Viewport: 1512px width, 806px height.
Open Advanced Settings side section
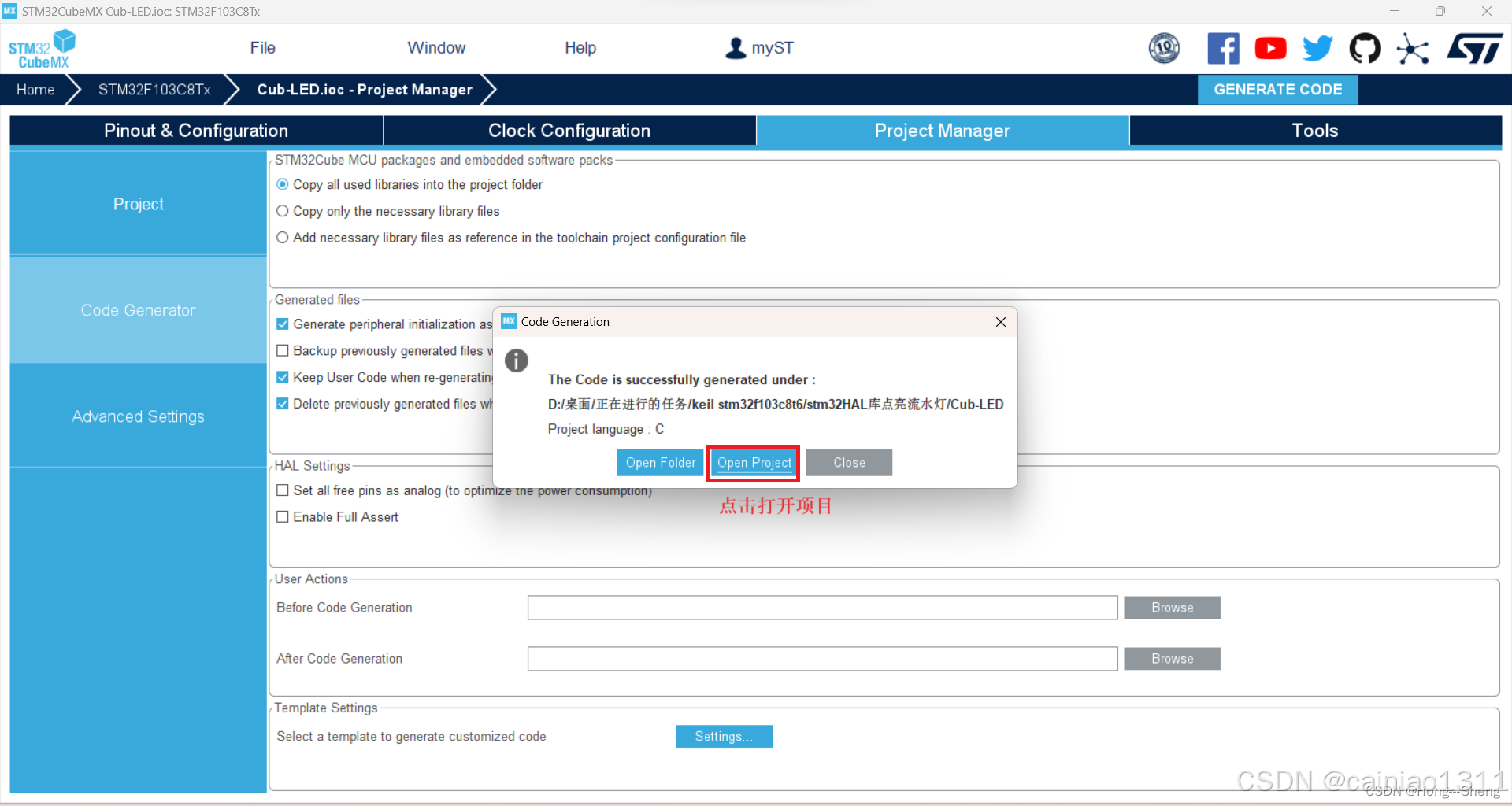click(x=139, y=416)
